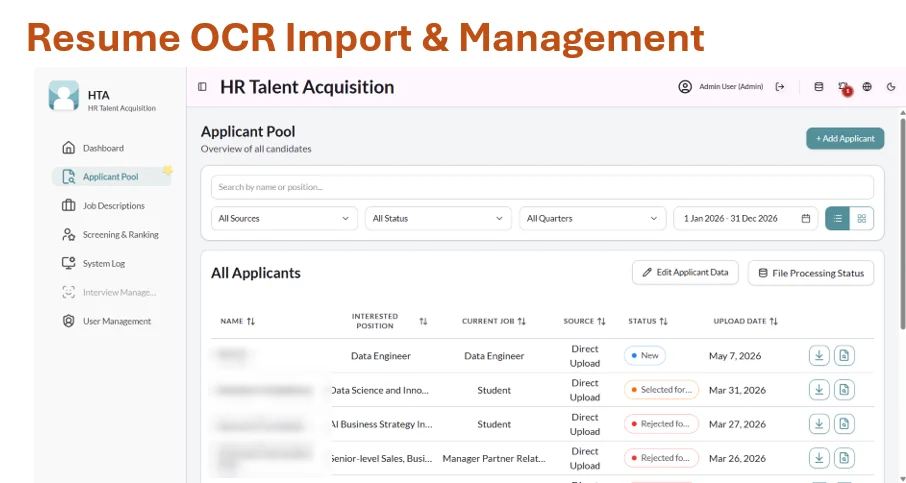The image size is (906, 483).
Task: Expand the All Status dropdown
Action: click(x=438, y=218)
